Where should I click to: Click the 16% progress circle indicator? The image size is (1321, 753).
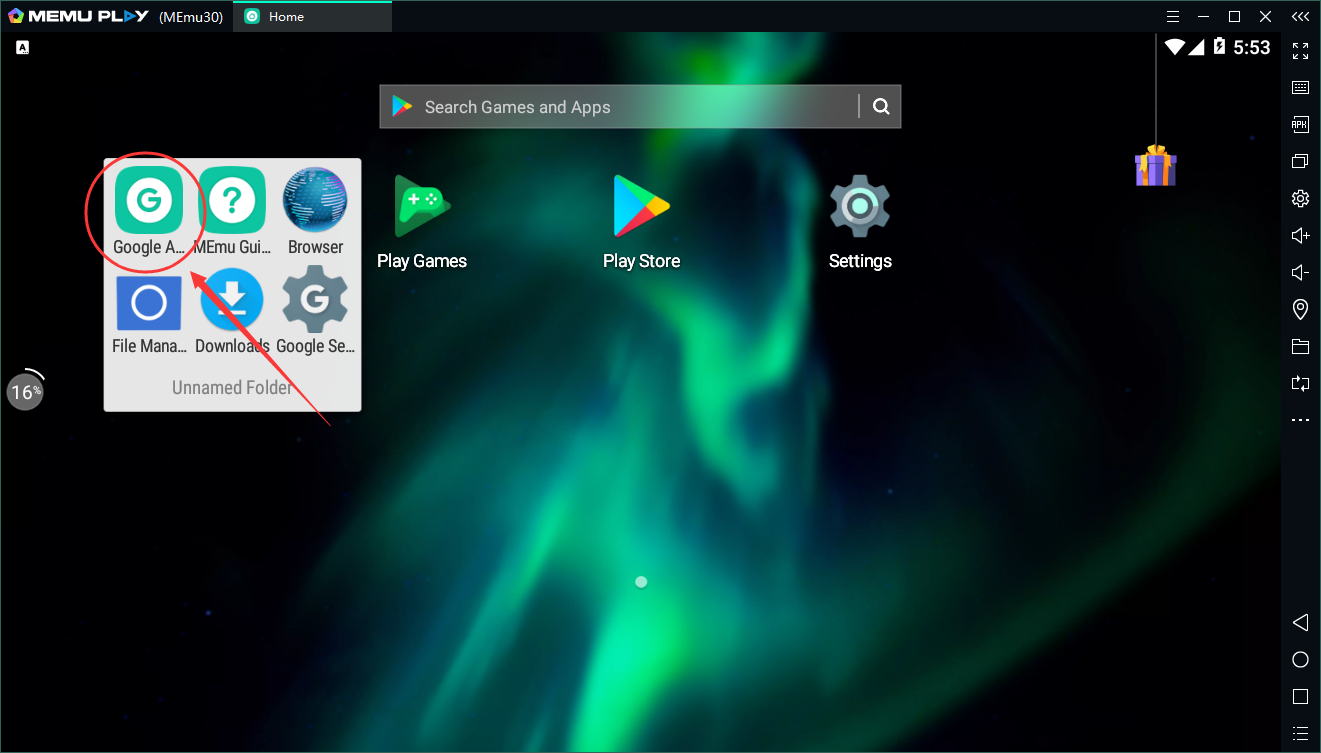coord(25,392)
